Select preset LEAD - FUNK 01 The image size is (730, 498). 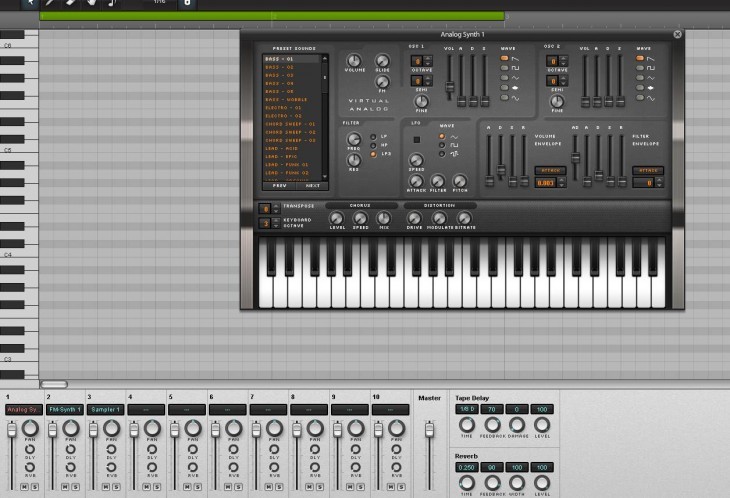(x=286, y=165)
